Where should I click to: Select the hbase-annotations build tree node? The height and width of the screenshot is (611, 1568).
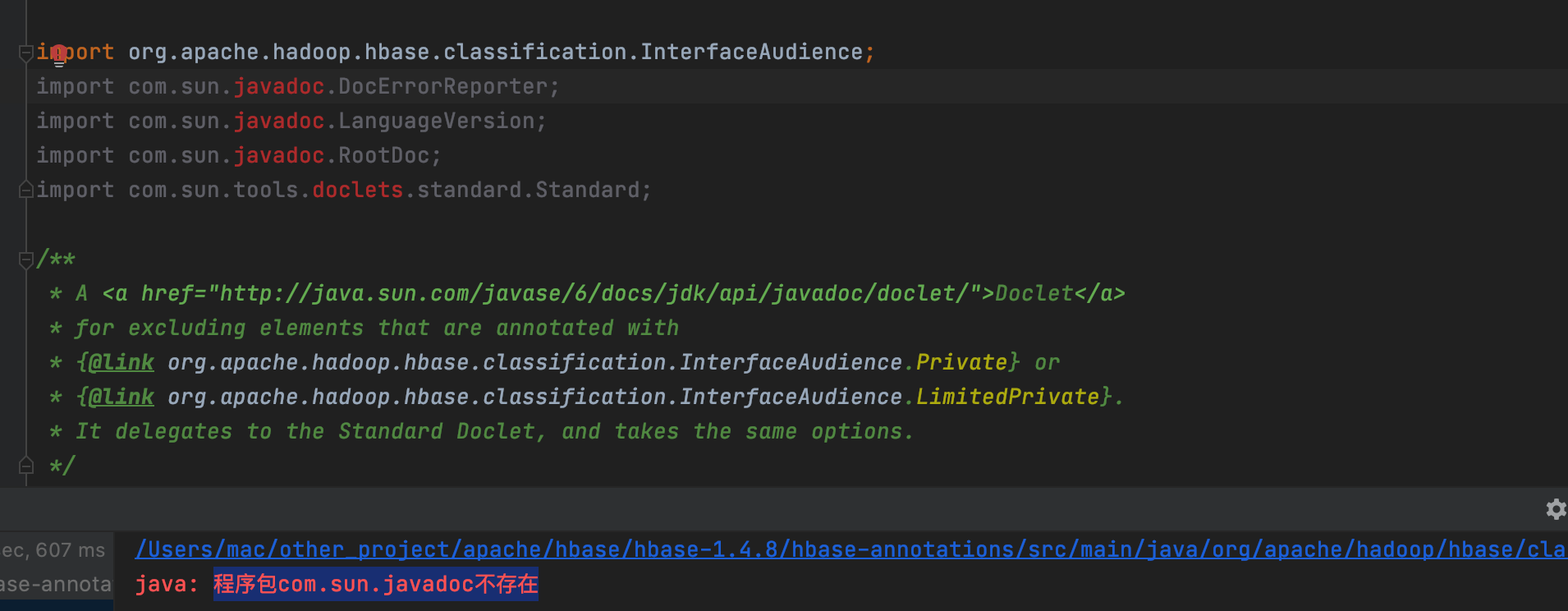click(x=56, y=584)
